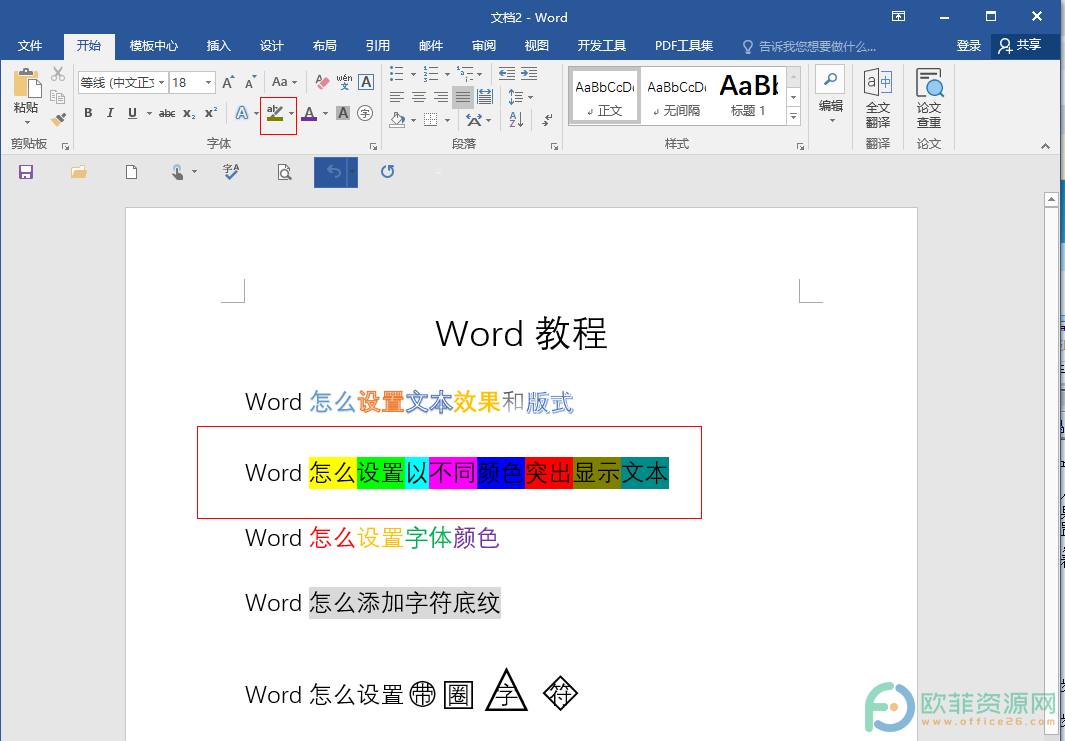Align paragraph text to the left
This screenshot has height=741, width=1065.
[397, 97]
